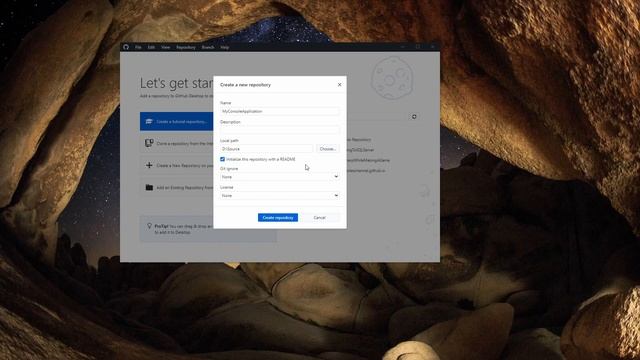Click the Clone a repository icon
Image resolution: width=640 pixels, height=360 pixels.
coord(149,143)
